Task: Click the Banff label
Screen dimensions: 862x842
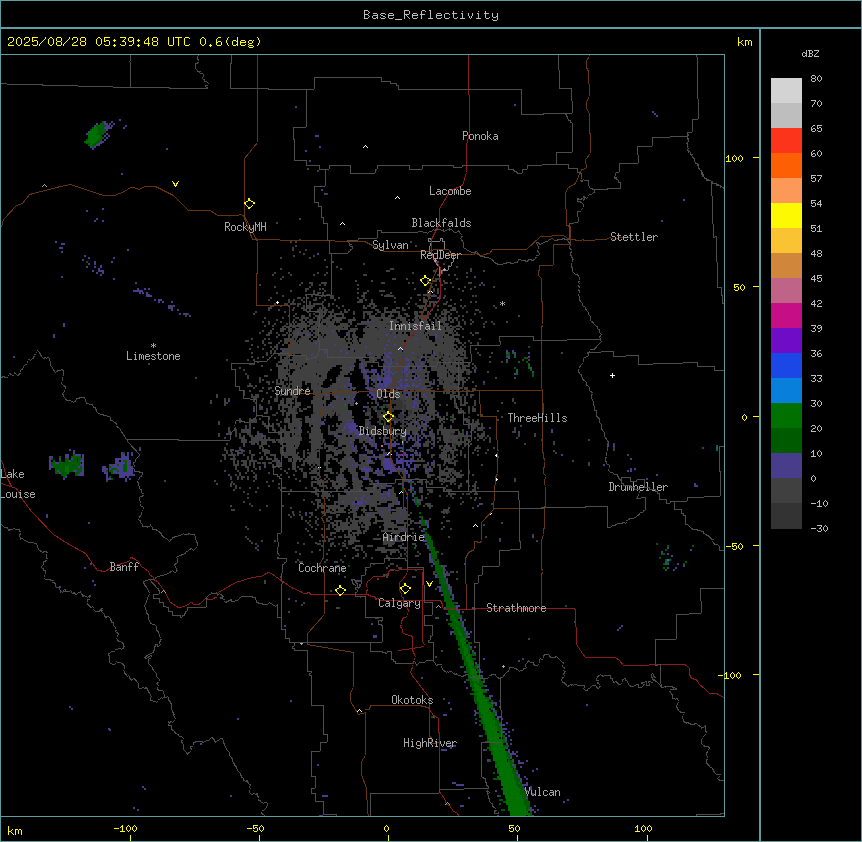Action: point(124,567)
